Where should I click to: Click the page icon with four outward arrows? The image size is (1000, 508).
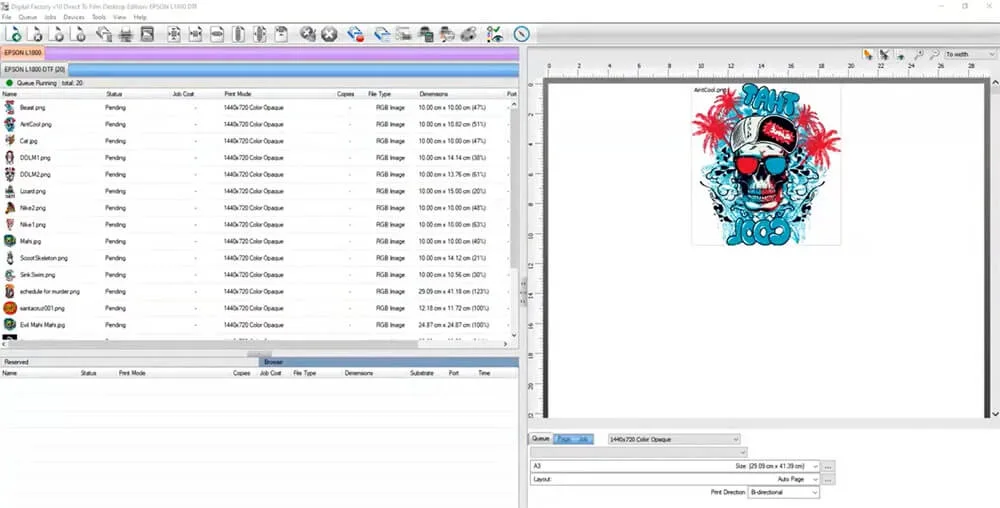[x=173, y=34]
